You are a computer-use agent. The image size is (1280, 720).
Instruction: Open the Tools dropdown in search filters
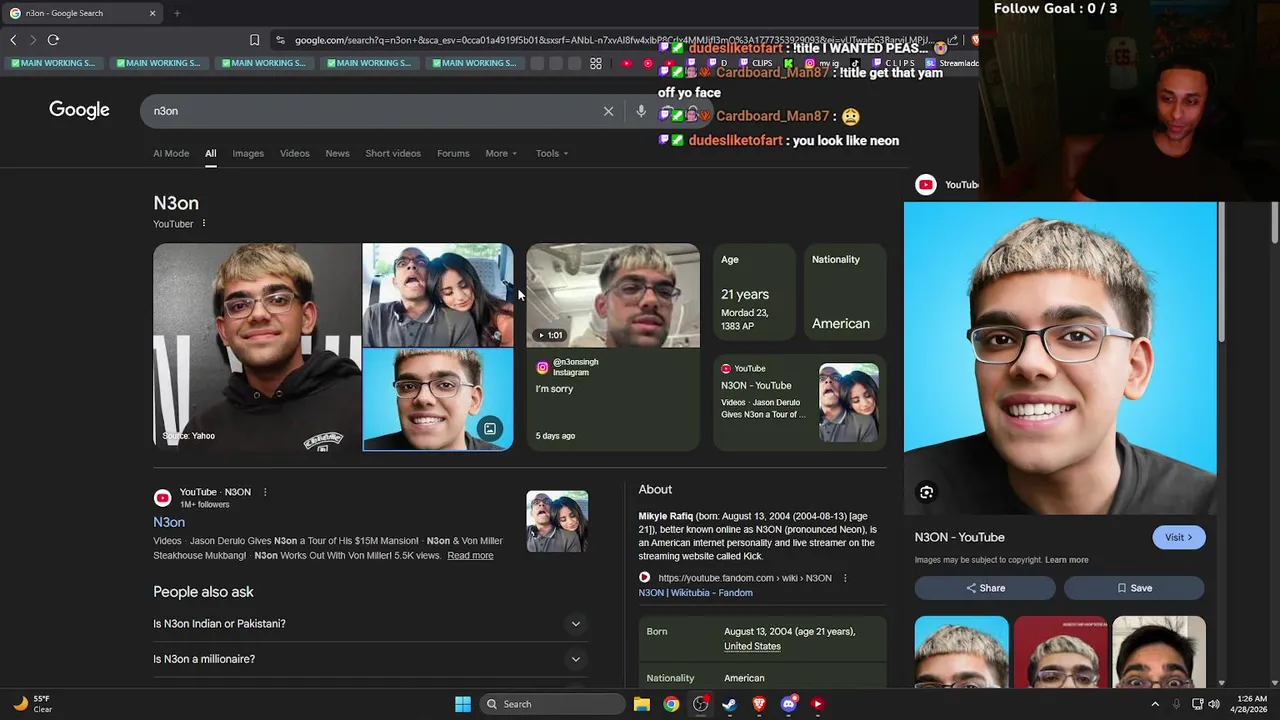click(x=552, y=153)
